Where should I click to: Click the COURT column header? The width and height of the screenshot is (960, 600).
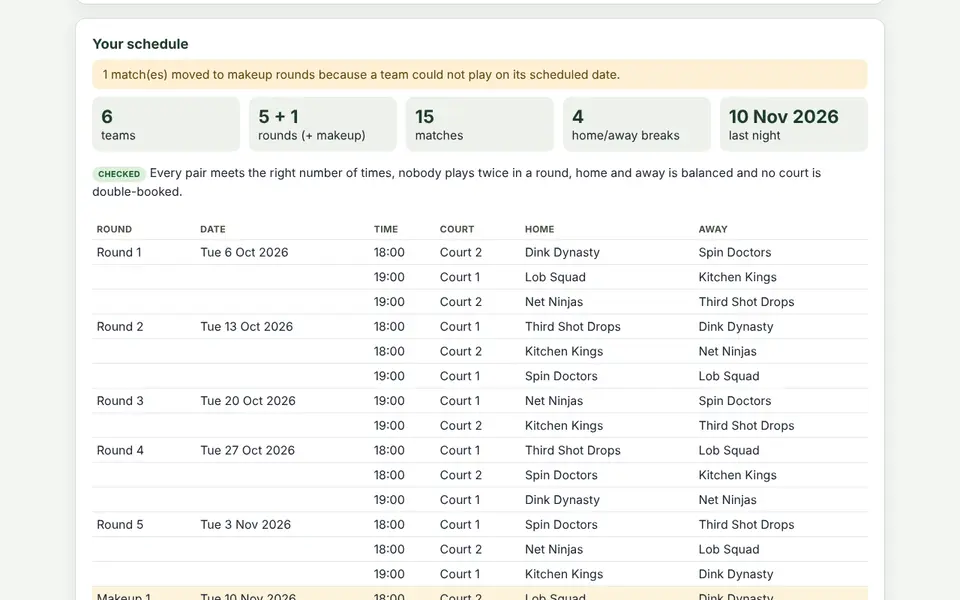coord(457,229)
